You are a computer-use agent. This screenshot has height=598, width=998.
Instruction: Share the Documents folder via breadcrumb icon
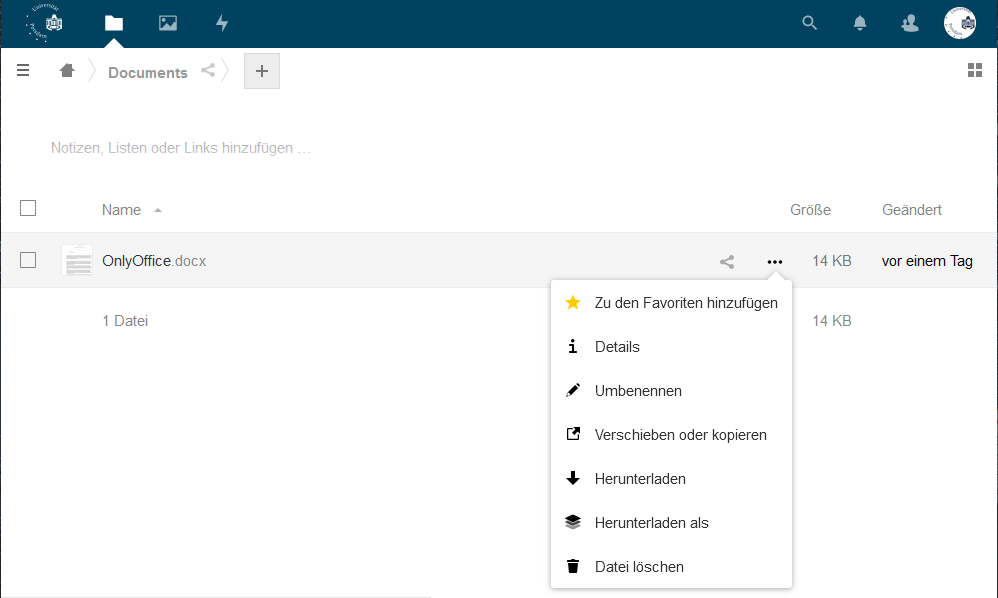(x=208, y=71)
